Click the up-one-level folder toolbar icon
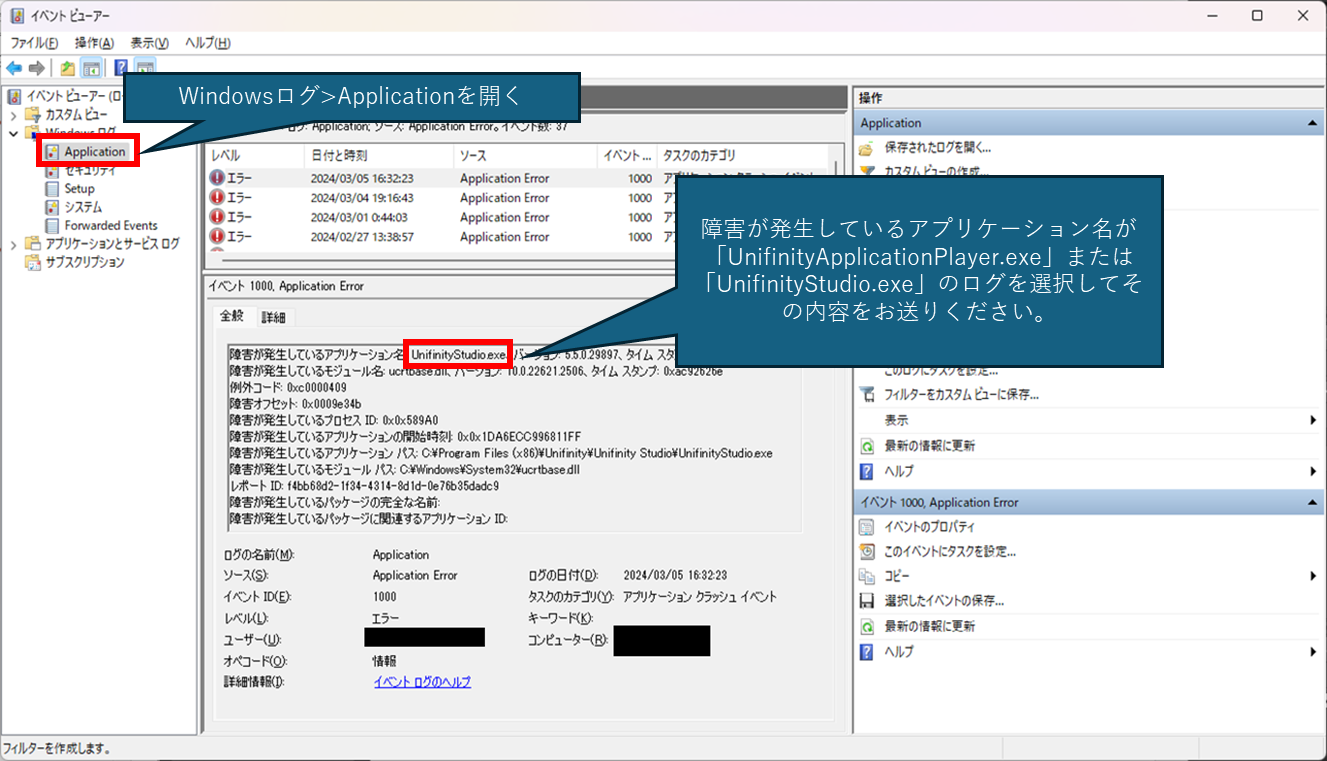 click(67, 68)
